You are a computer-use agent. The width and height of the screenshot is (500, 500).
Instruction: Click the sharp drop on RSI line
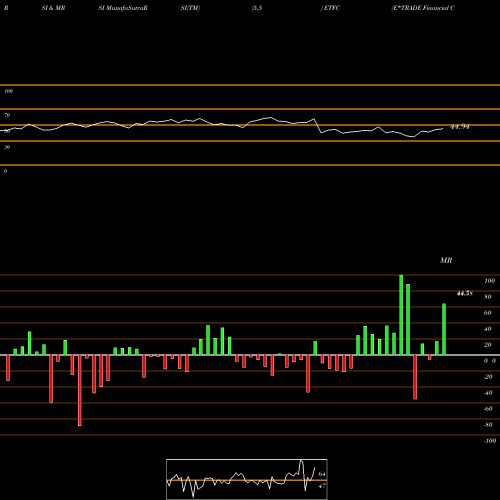[x=318, y=126]
